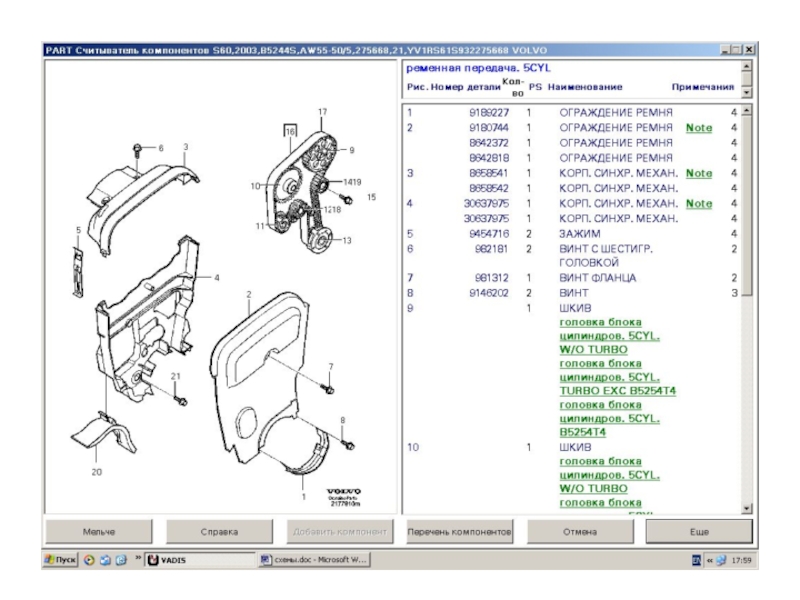Open Справка help button
This screenshot has height=600, width=800.
(219, 532)
